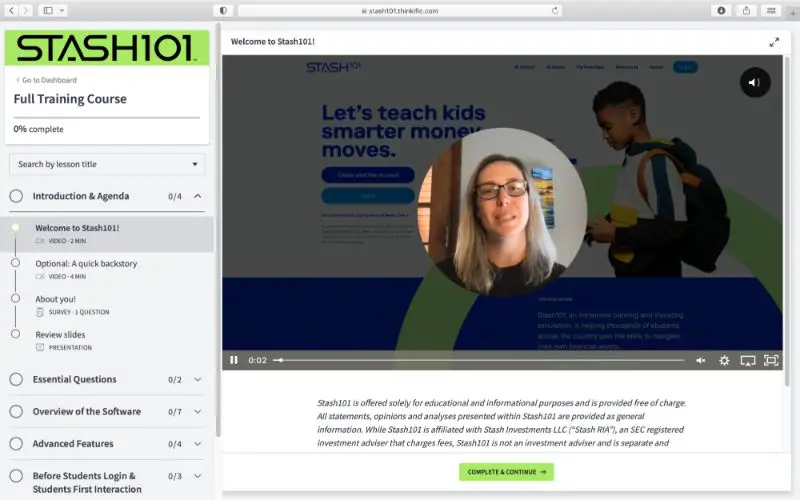This screenshot has width=800, height=500.
Task: Click the volume icon in the player bar
Action: (701, 360)
